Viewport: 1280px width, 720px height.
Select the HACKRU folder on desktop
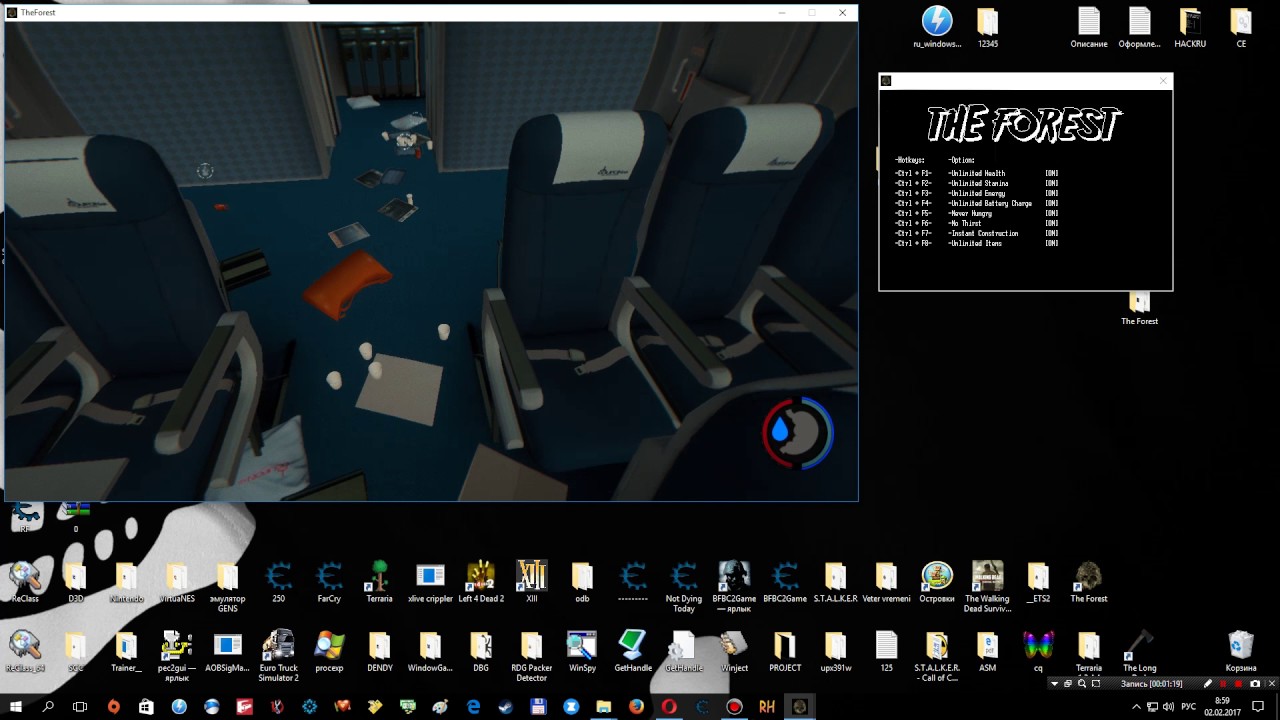(x=1190, y=28)
